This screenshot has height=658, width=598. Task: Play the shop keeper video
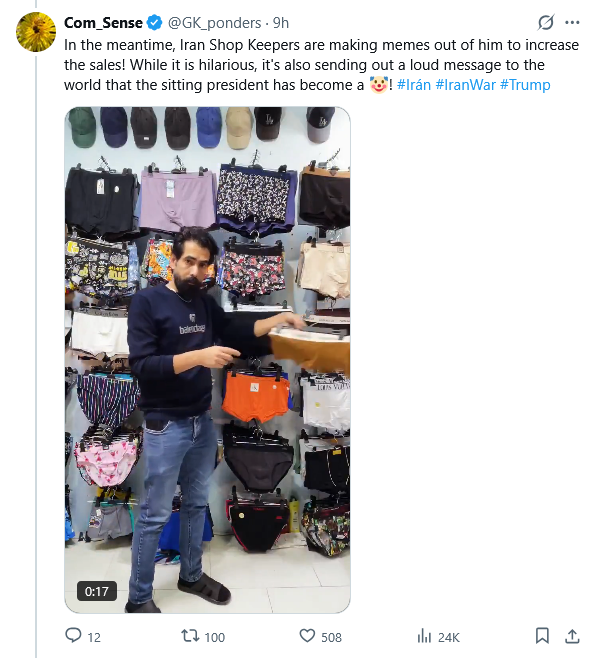coord(207,360)
